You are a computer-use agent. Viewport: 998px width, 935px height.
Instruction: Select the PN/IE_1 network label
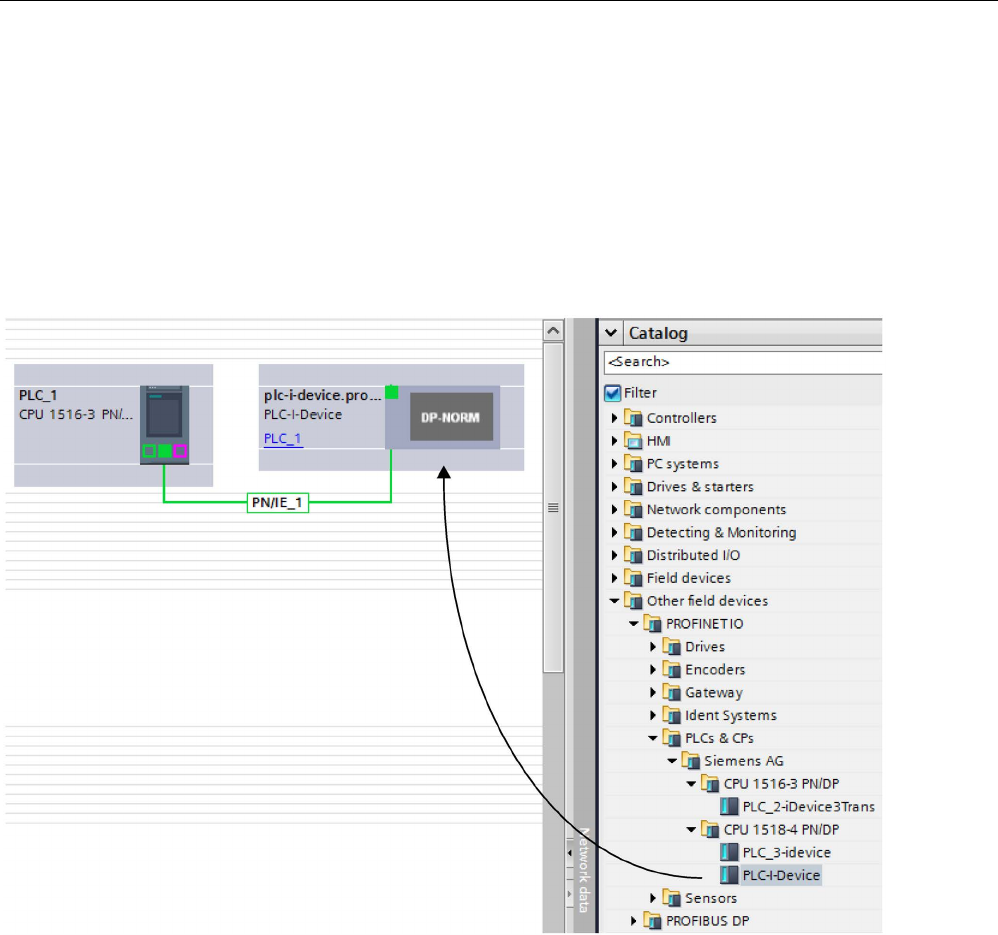[278, 503]
